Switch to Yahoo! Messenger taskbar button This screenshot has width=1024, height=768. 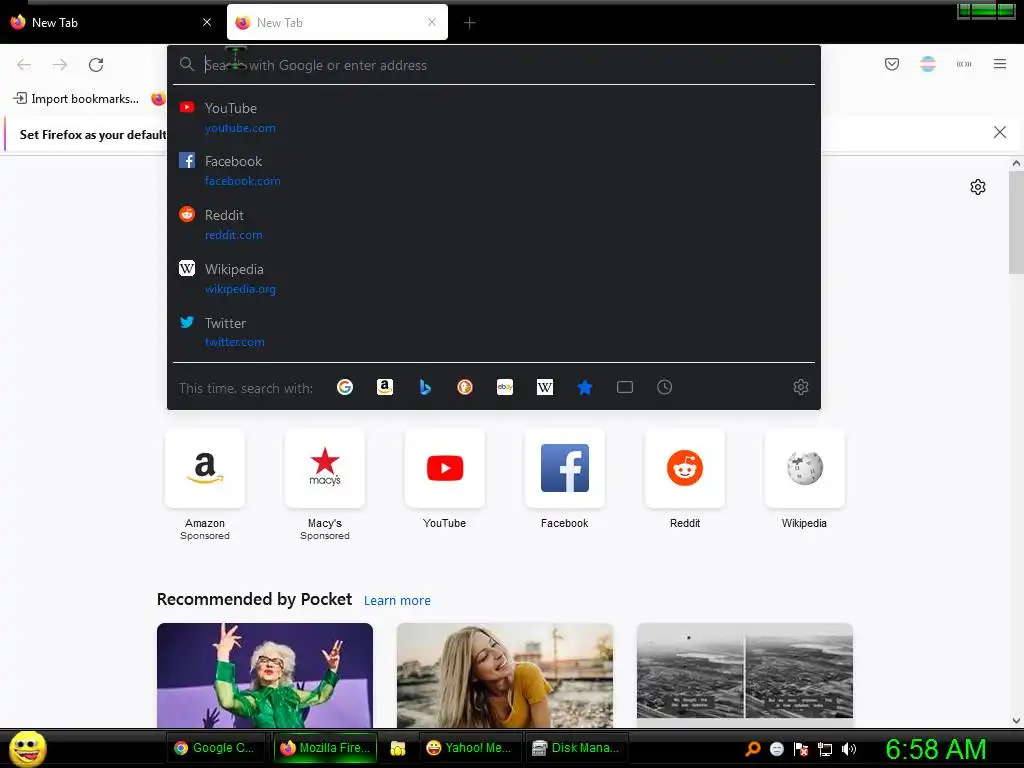470,748
